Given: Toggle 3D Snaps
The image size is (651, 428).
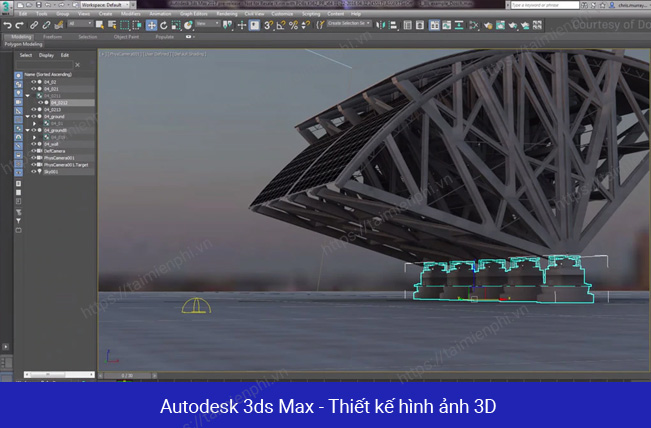Looking at the screenshot, I should (269, 25).
